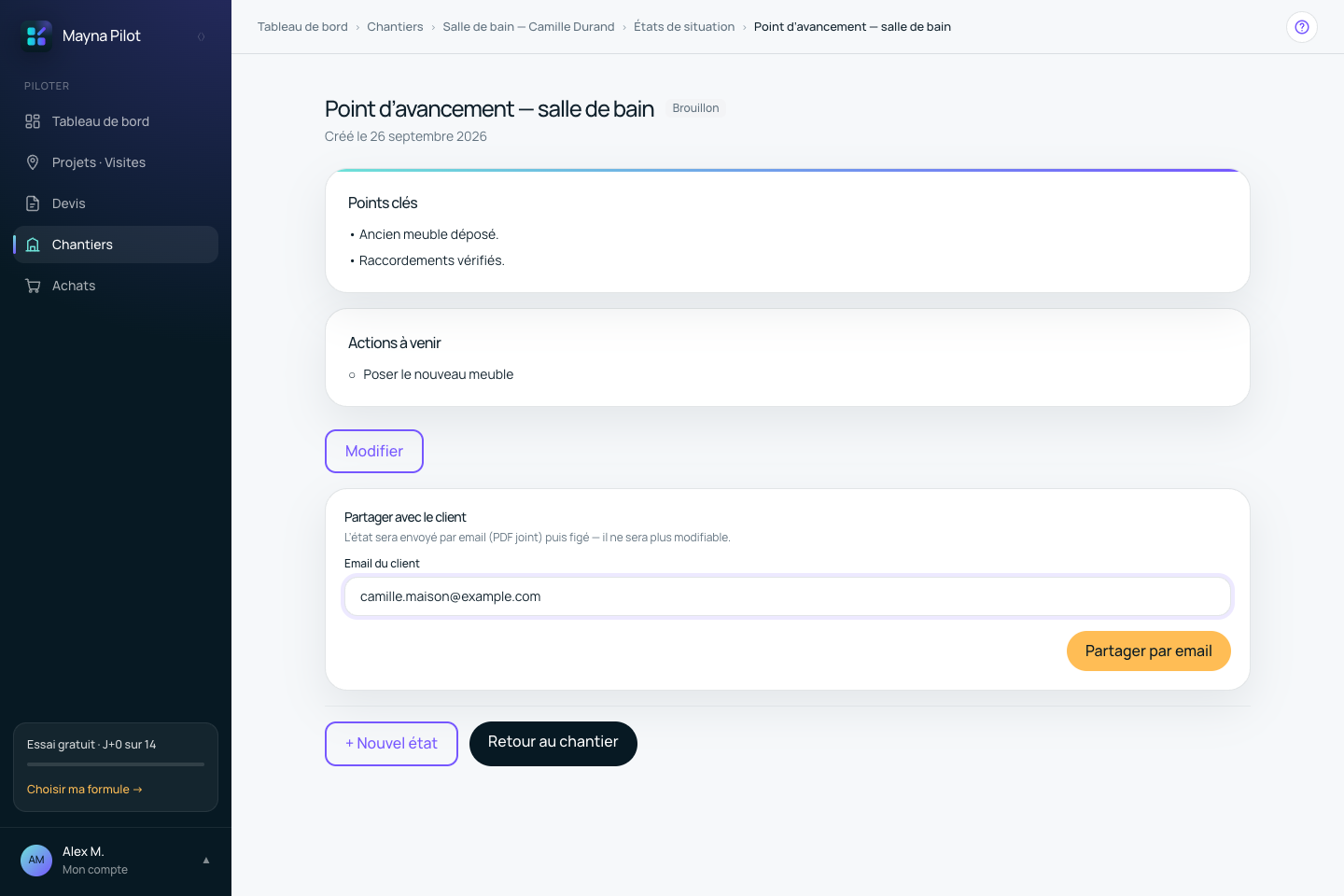Go to Devis in the sidebar
Image resolution: width=1344 pixels, height=896 pixels.
click(116, 203)
